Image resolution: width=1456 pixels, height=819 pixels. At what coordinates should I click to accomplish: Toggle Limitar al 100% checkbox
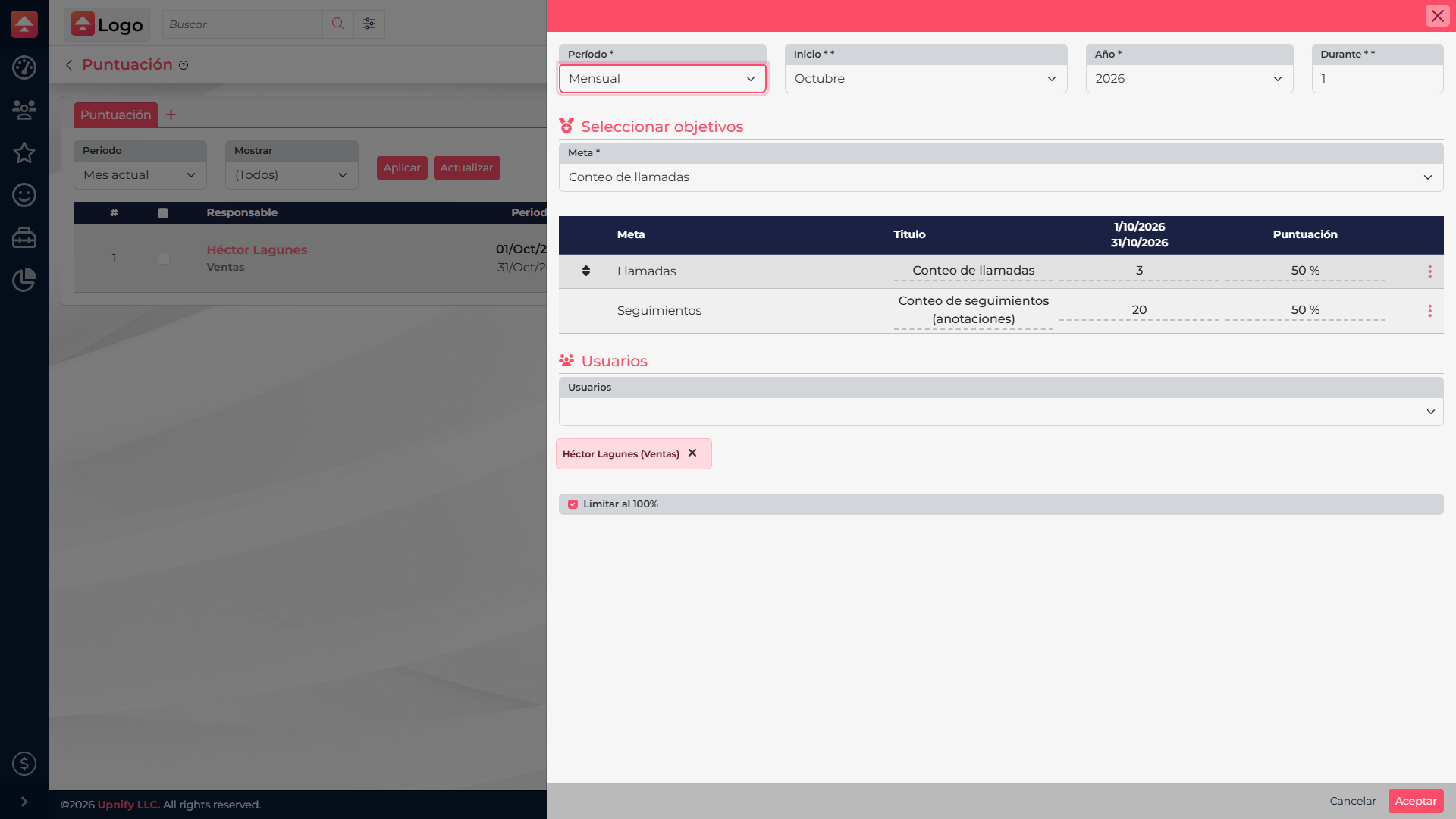click(x=573, y=504)
